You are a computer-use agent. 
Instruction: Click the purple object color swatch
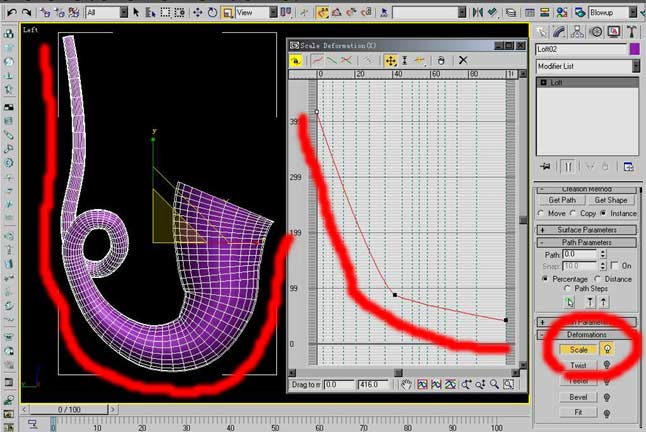pyautogui.click(x=634, y=49)
